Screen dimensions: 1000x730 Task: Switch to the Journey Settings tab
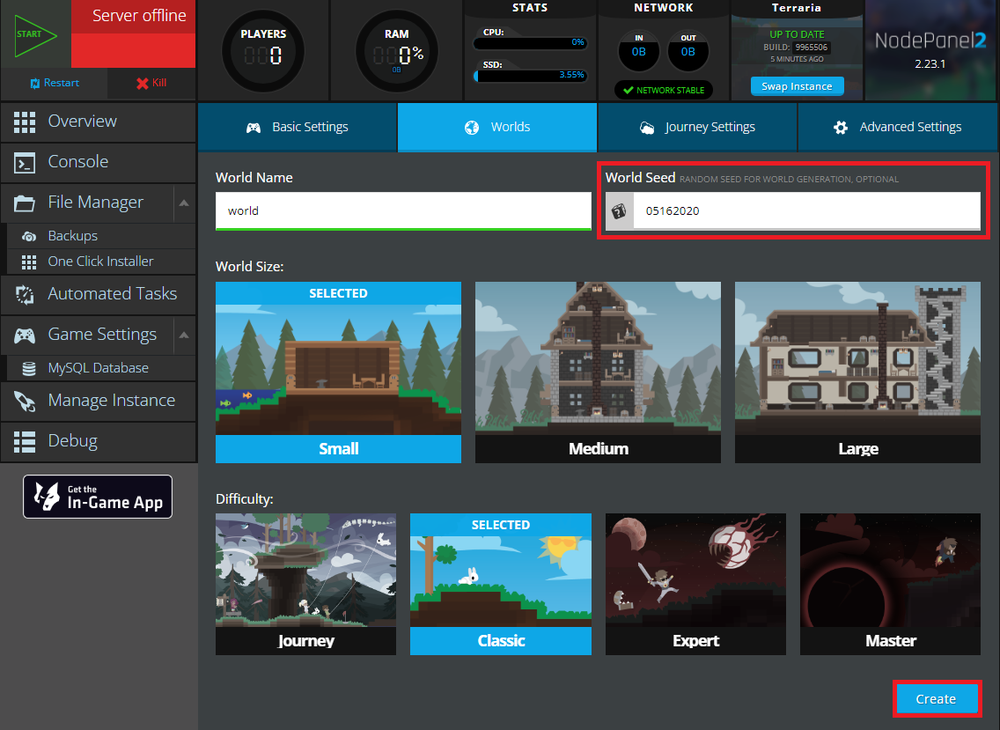point(697,127)
